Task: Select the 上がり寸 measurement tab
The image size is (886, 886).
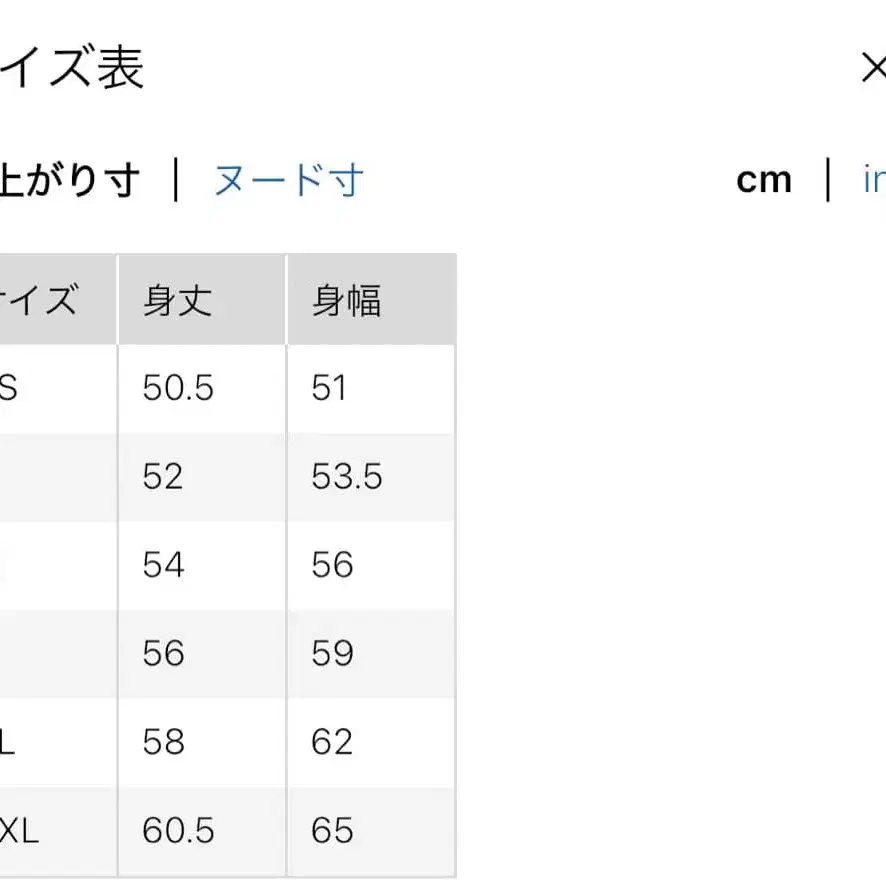Action: (x=60, y=178)
